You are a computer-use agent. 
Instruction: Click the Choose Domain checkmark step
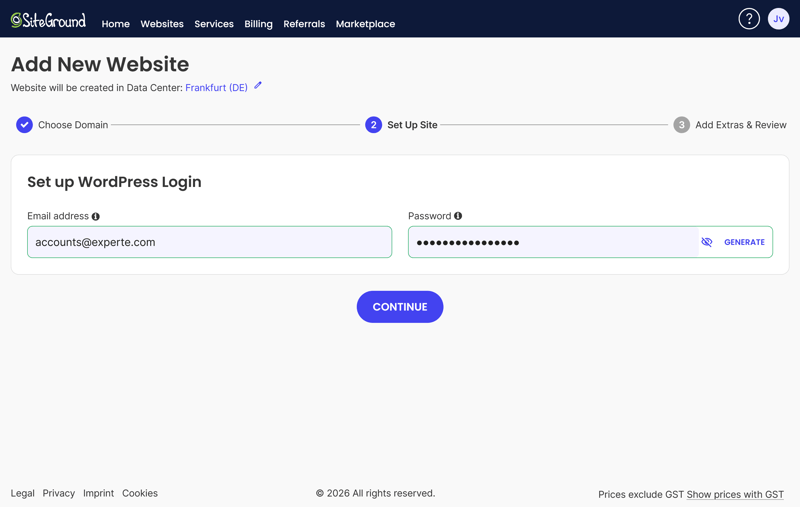point(24,125)
